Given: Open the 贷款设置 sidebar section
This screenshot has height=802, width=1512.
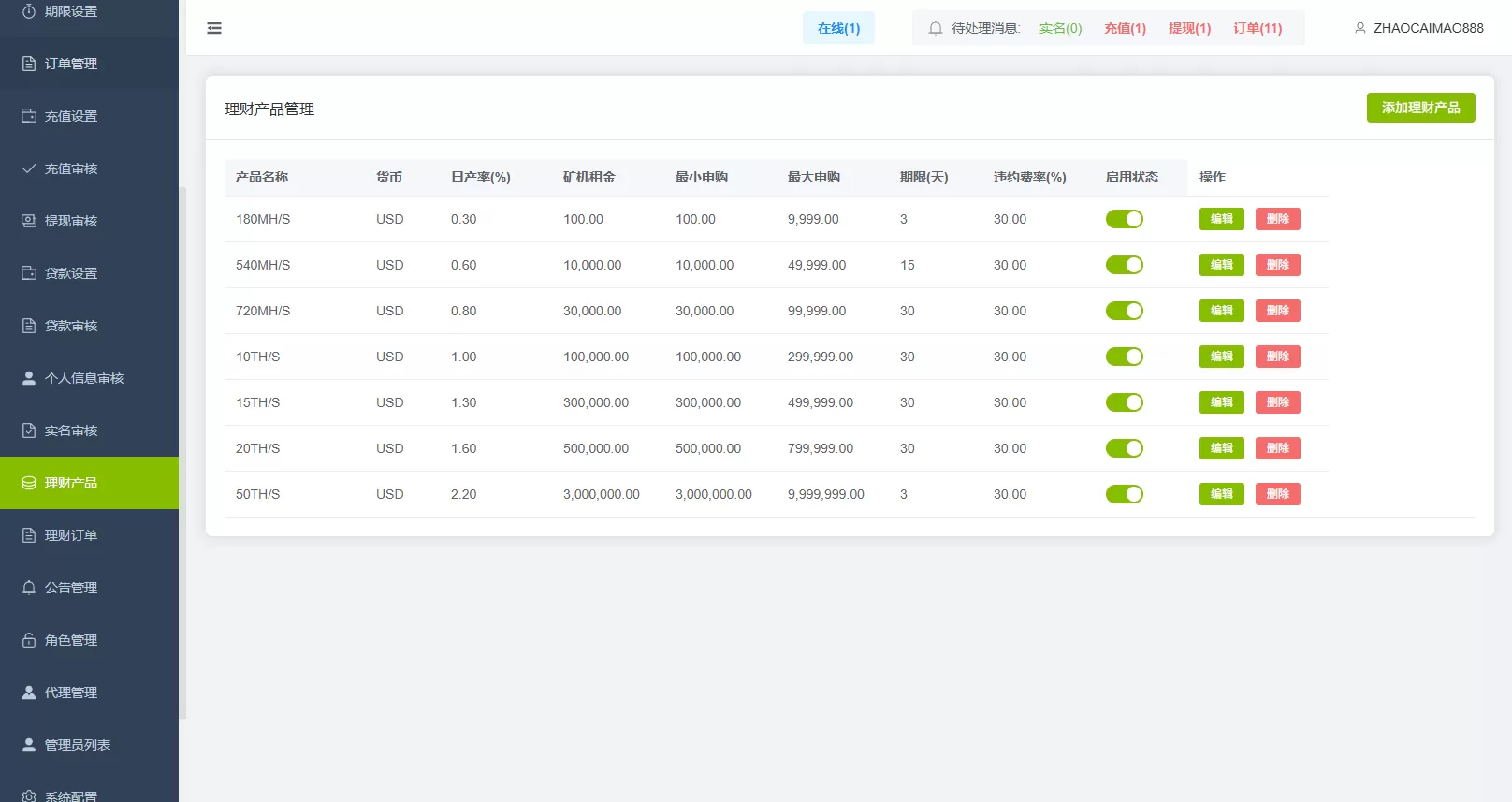Looking at the screenshot, I should tap(71, 273).
